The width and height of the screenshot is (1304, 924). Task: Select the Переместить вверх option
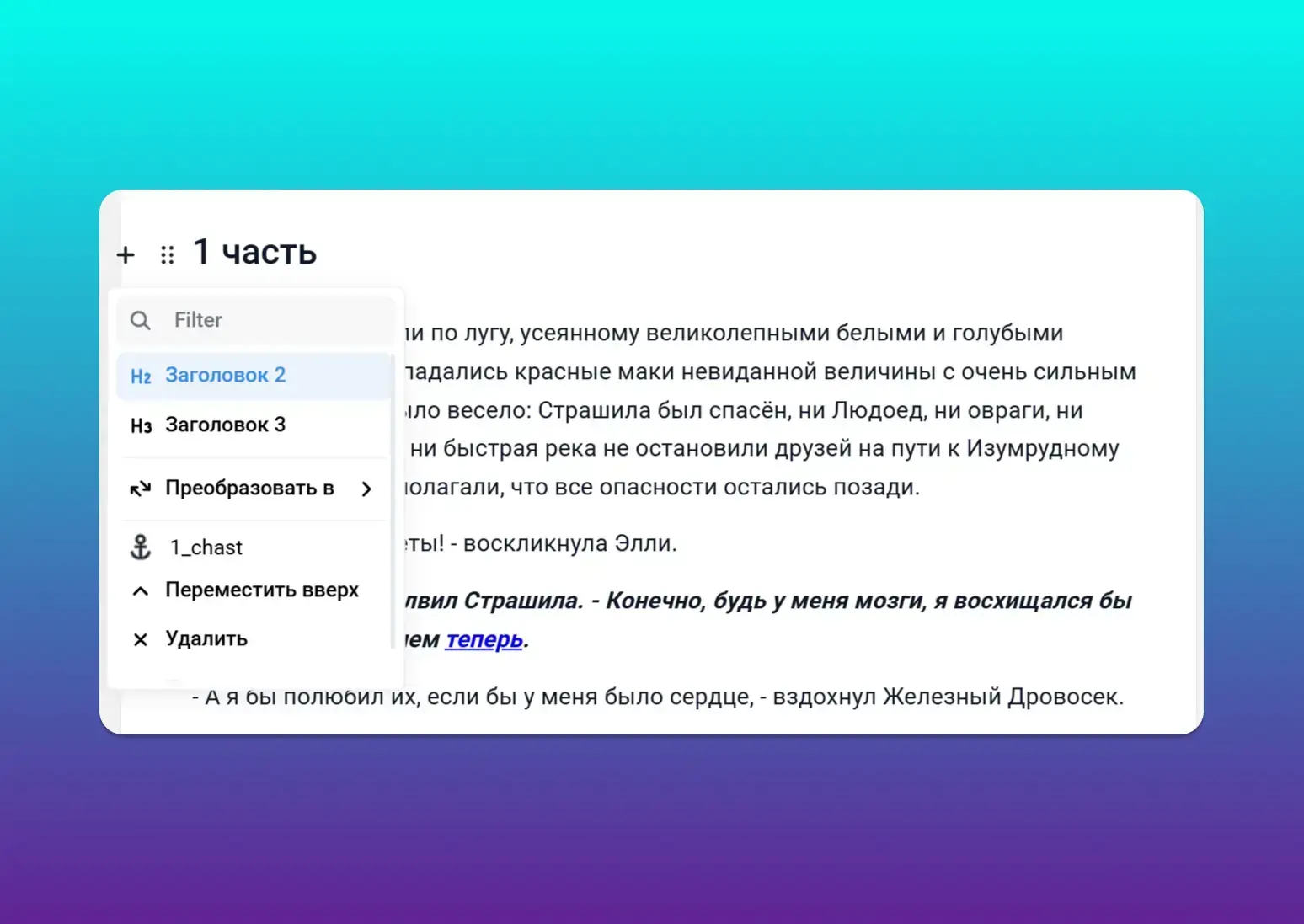click(x=261, y=590)
